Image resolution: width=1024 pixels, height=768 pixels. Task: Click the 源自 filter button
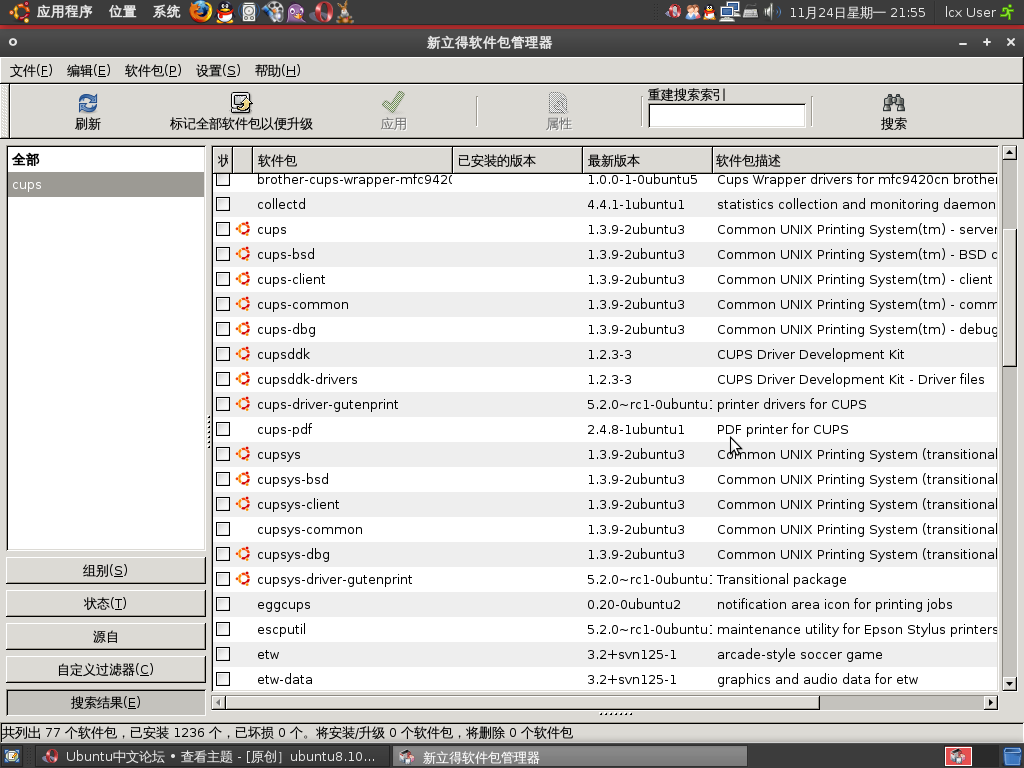click(x=106, y=637)
